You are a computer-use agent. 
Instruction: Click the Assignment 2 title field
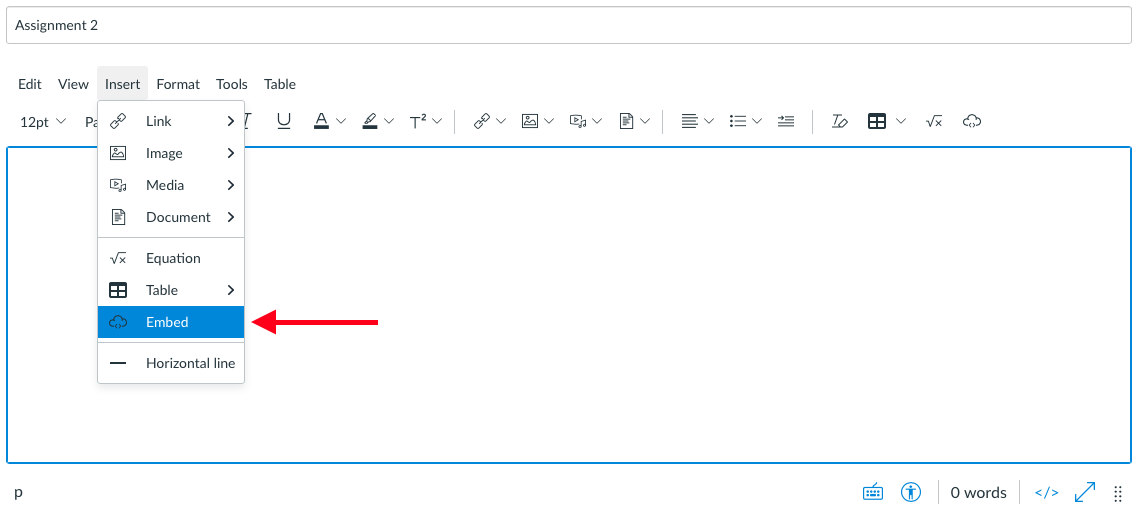tap(569, 25)
